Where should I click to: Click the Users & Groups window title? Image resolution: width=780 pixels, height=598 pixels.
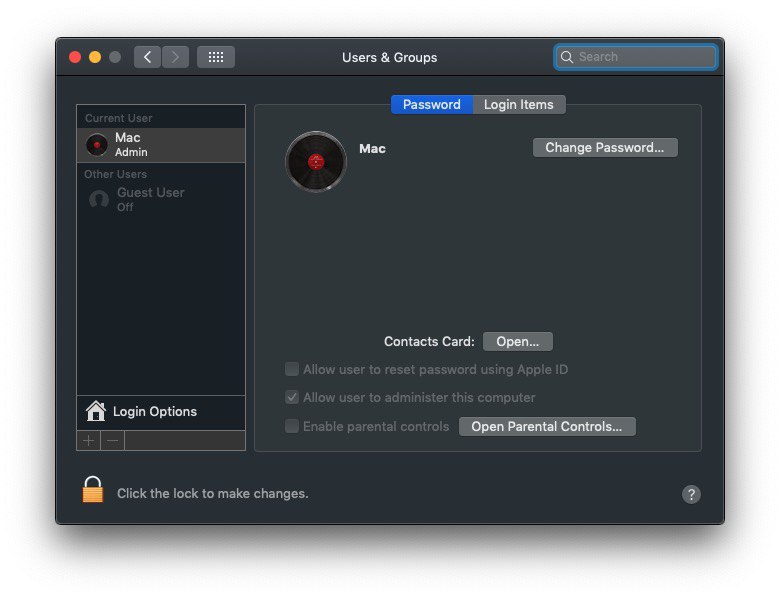(390, 57)
